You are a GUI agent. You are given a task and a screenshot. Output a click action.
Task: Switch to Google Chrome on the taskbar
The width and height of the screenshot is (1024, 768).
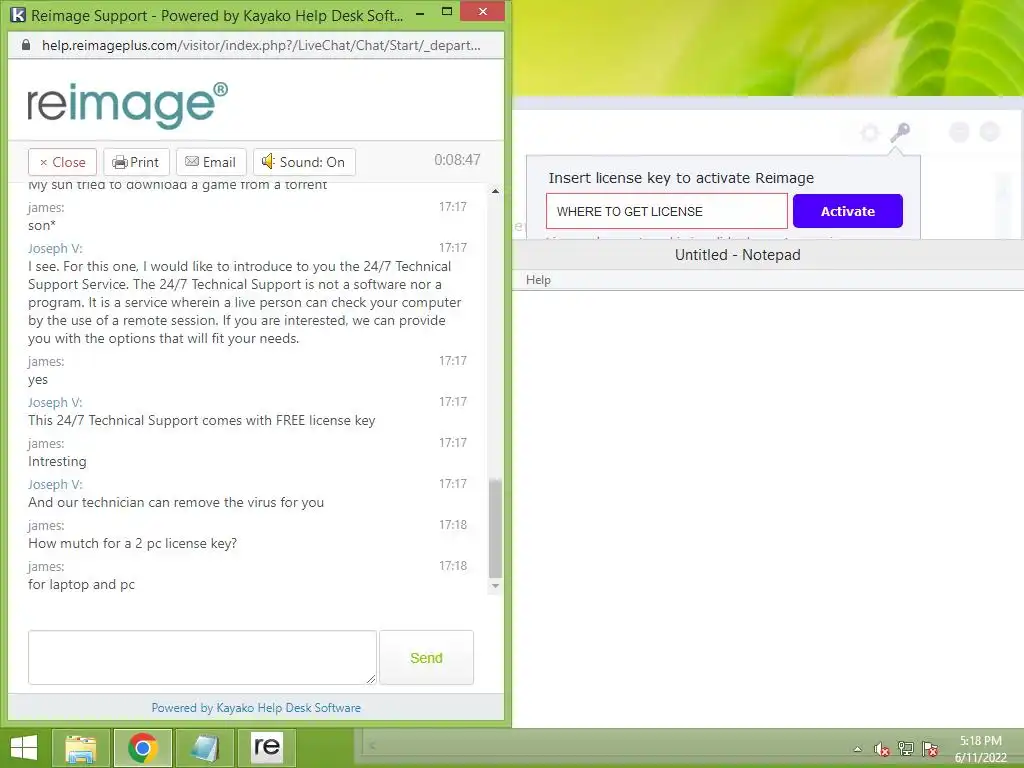tap(143, 748)
